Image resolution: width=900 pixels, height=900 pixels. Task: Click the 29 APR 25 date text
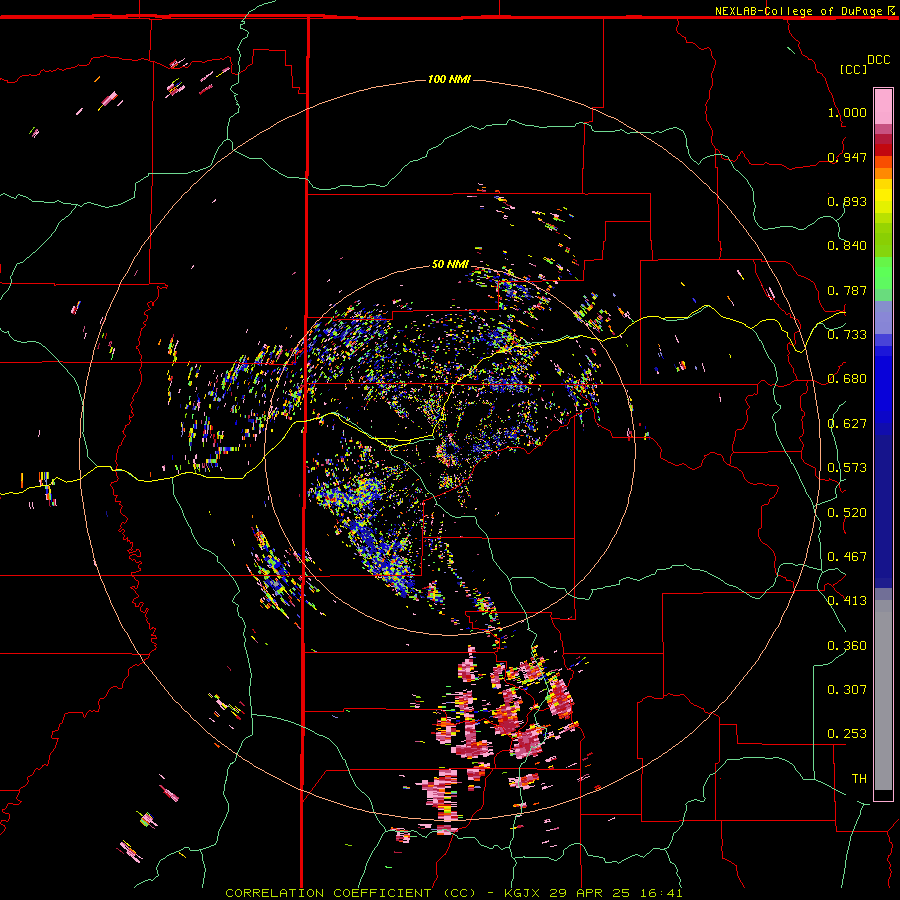point(589,893)
